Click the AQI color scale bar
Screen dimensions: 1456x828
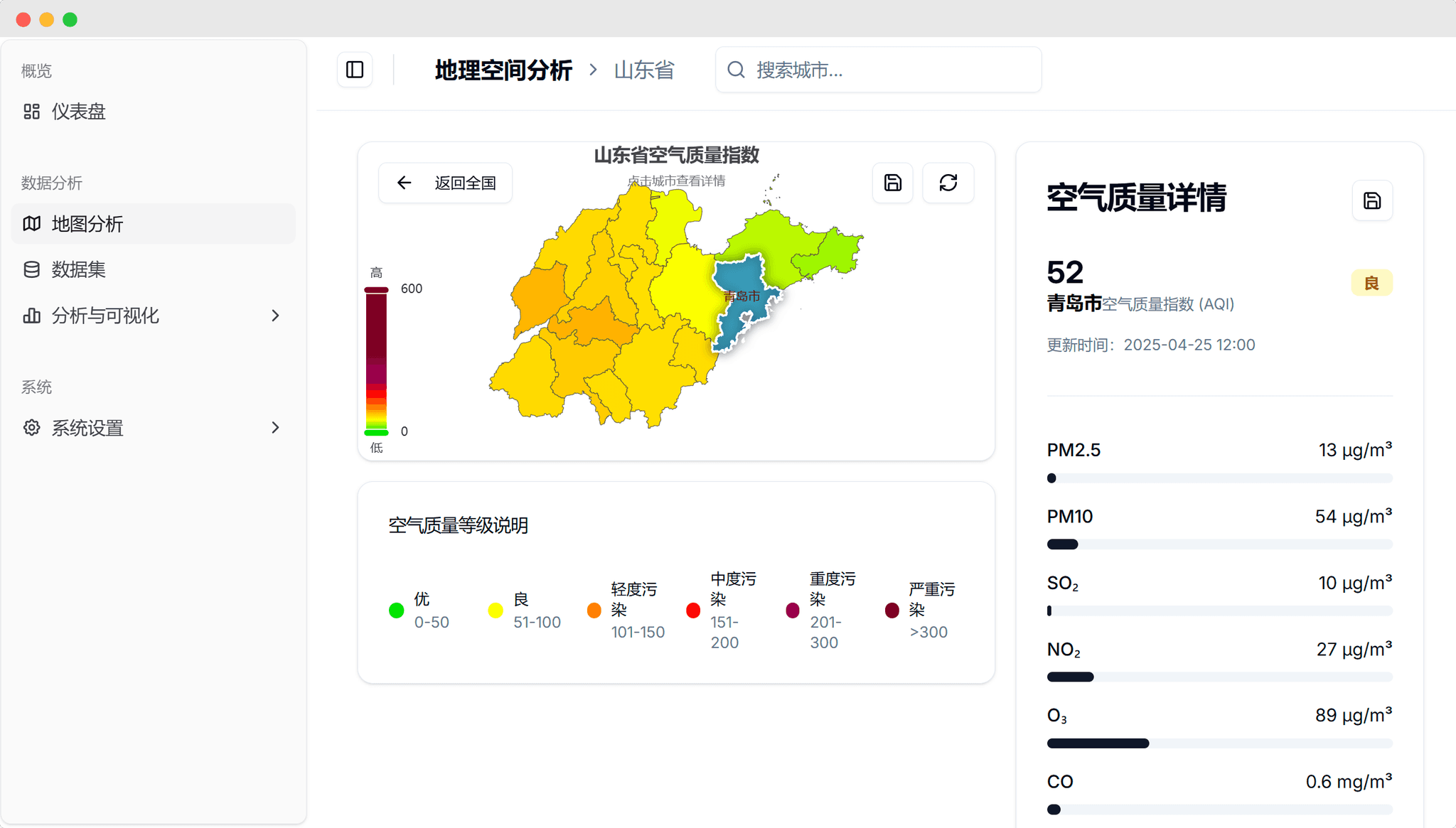(x=376, y=361)
